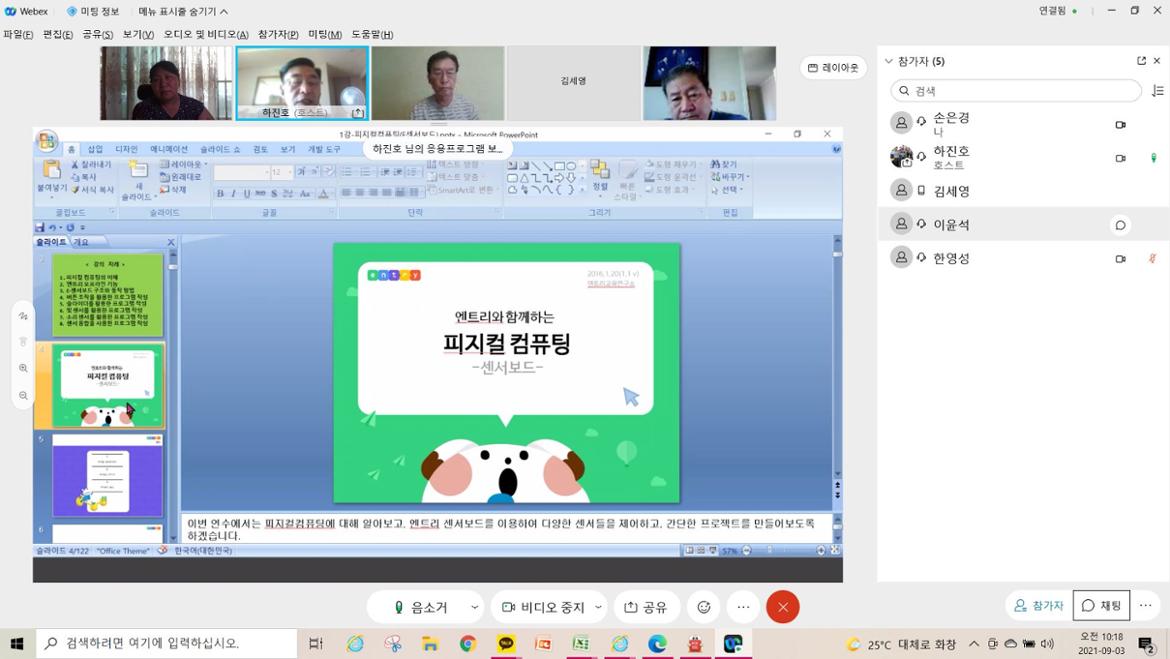Open more options in meeting controls

tap(743, 608)
